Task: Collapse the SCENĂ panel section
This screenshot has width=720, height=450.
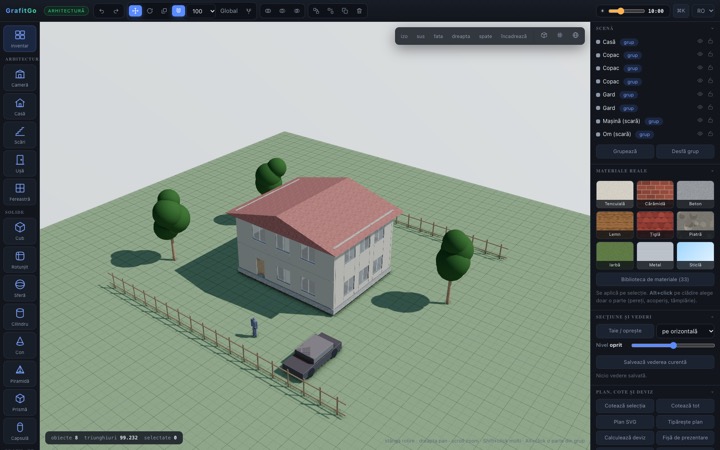Action: click(x=712, y=28)
